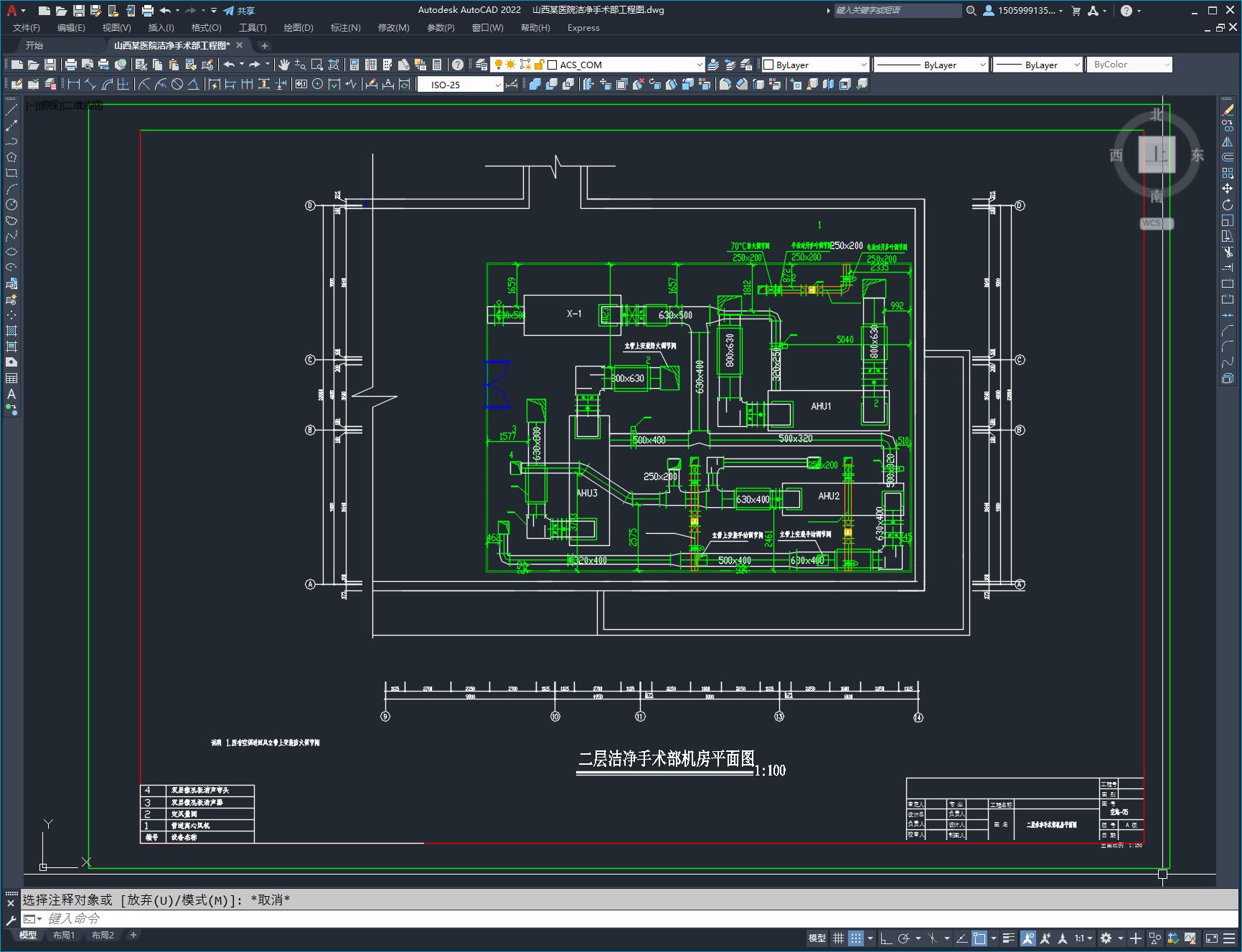Open the linetype ByLayer dropdown
Screen dimensions: 1242x952
(931, 65)
